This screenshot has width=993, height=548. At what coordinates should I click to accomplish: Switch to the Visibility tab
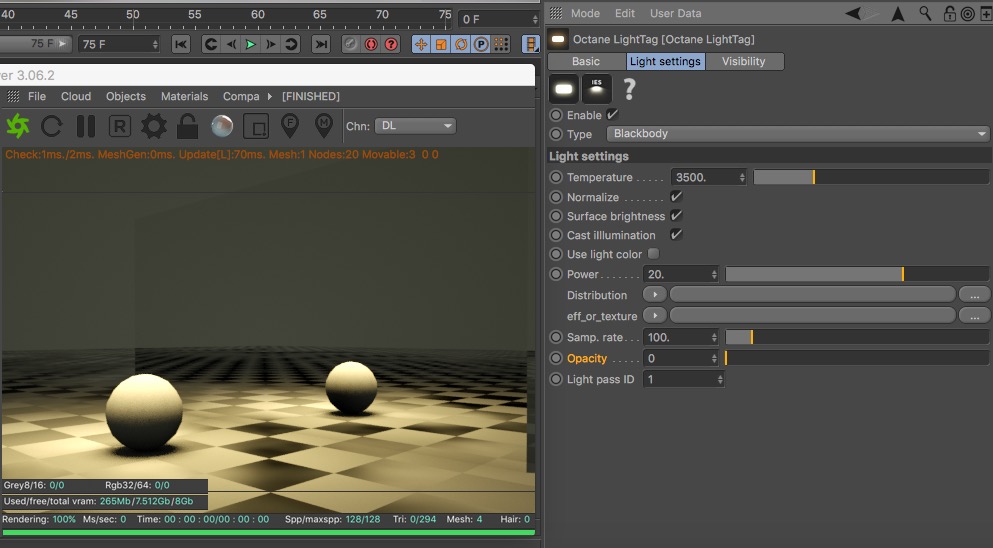[743, 62]
